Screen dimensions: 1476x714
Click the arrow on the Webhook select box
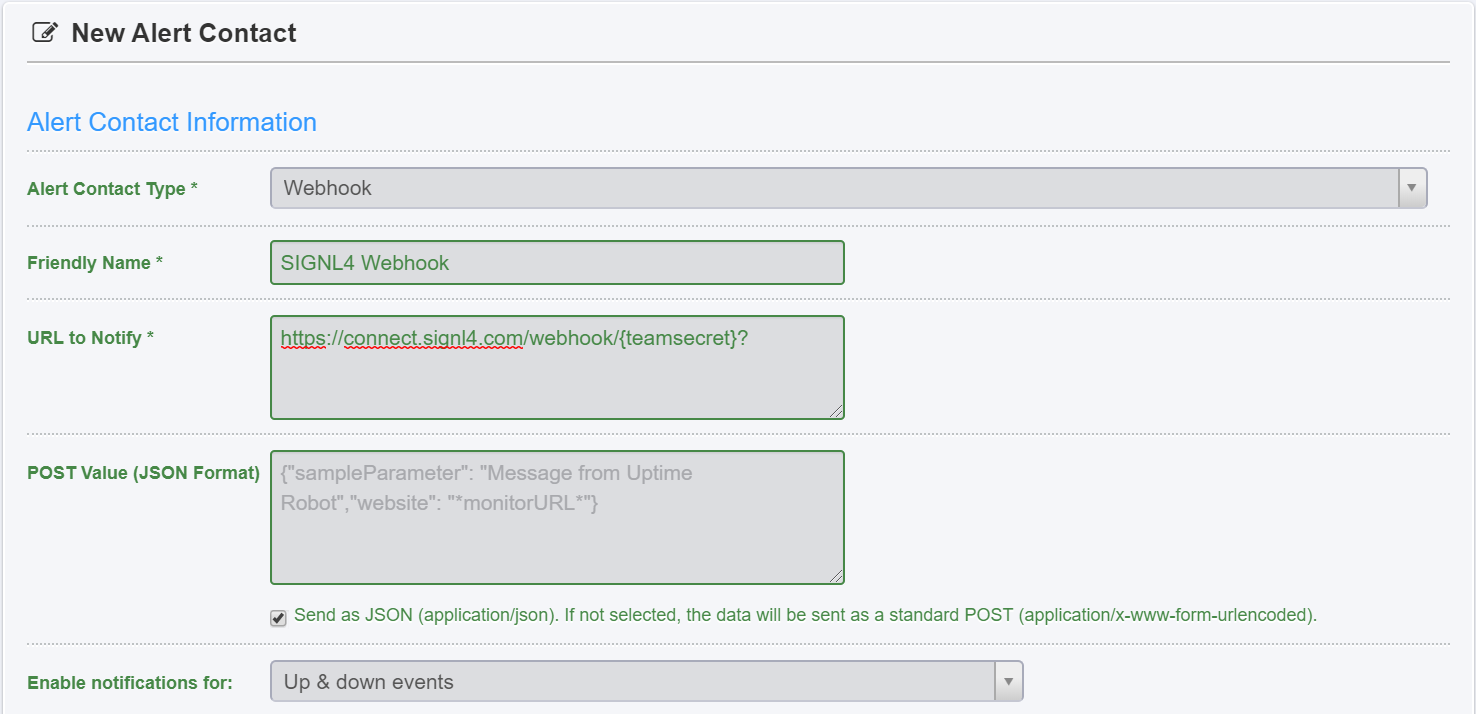click(x=1412, y=188)
